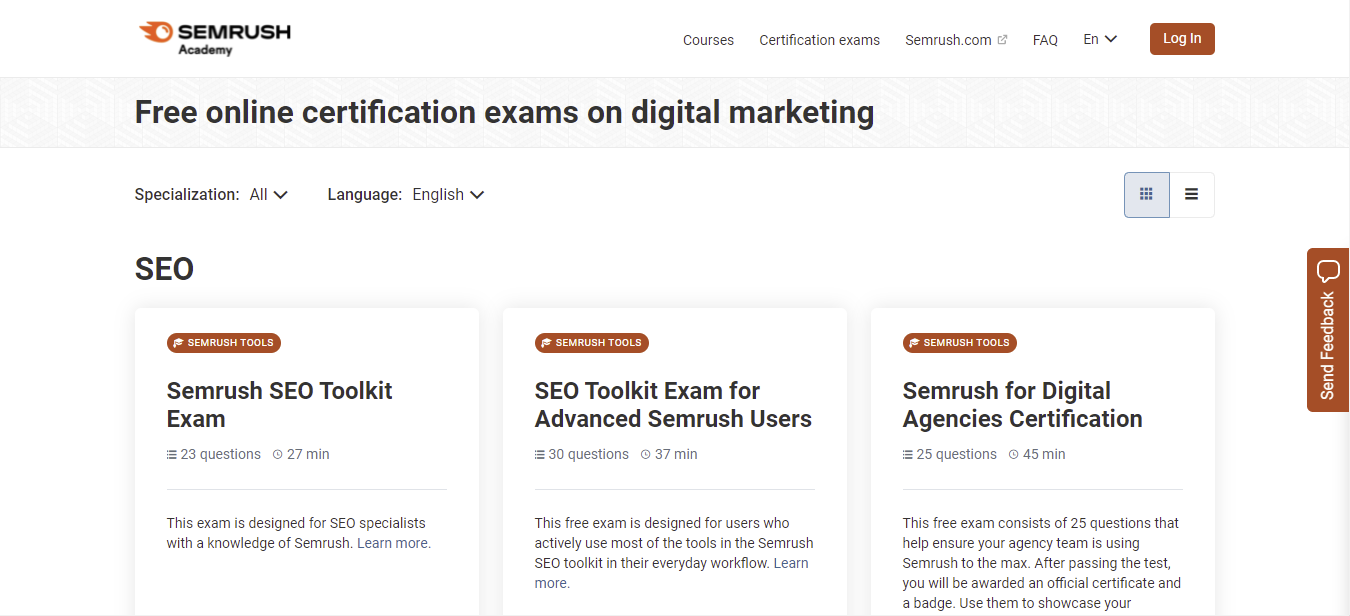The width and height of the screenshot is (1350, 616).
Task: Open Semrush SEO Toolkit Exam title
Action: pyautogui.click(x=280, y=405)
